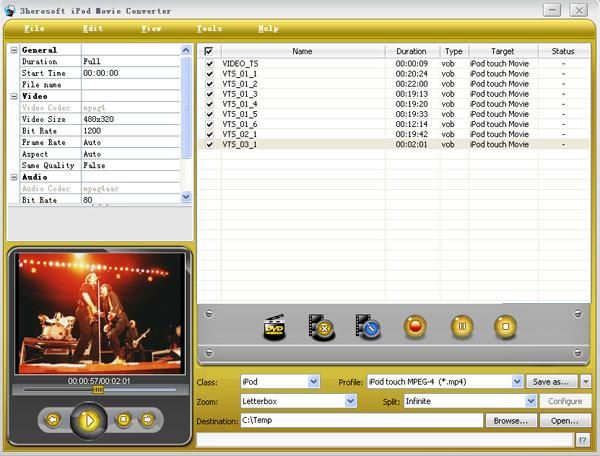600x456 pixels.
Task: Open the Class dropdown showing iPod
Action: click(x=313, y=381)
